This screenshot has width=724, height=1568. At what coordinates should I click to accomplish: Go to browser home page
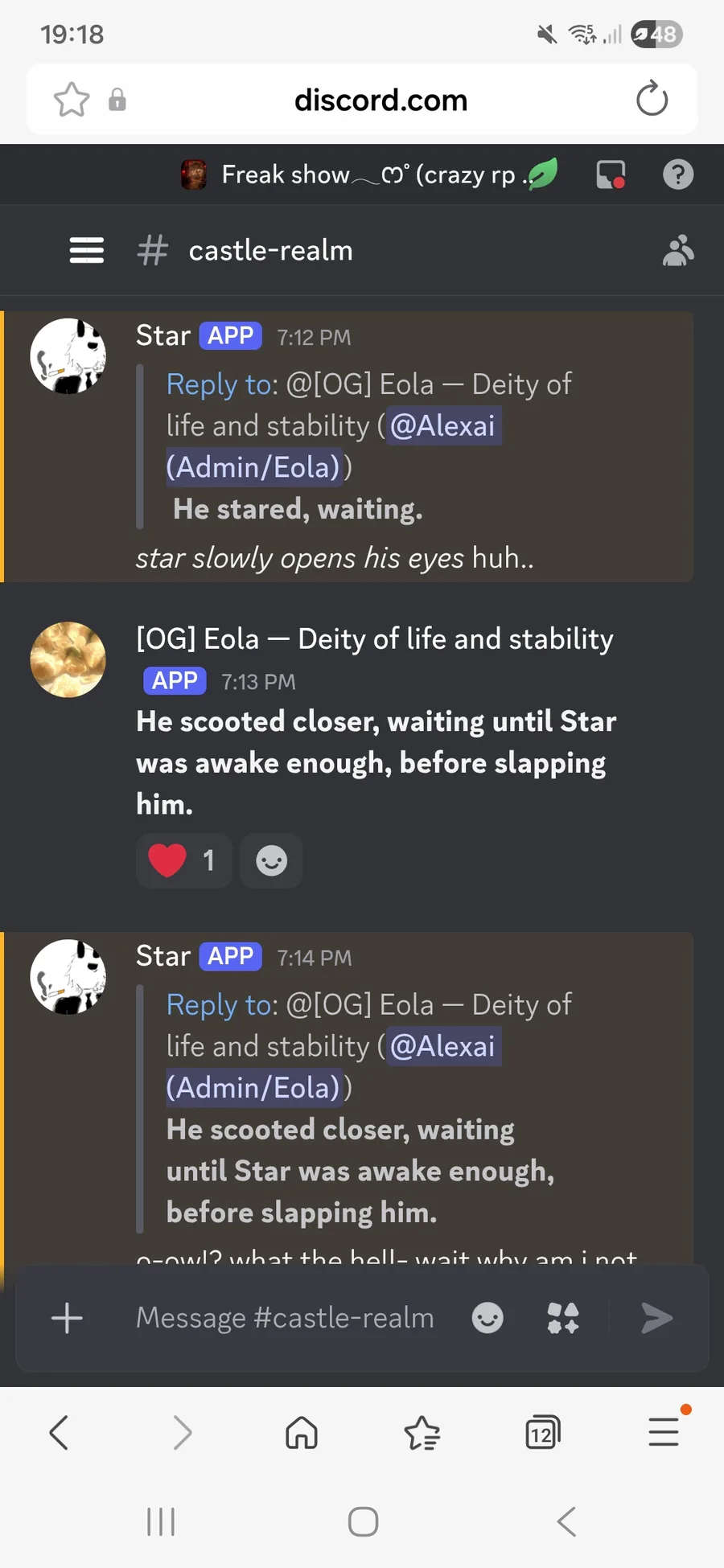pos(302,1432)
